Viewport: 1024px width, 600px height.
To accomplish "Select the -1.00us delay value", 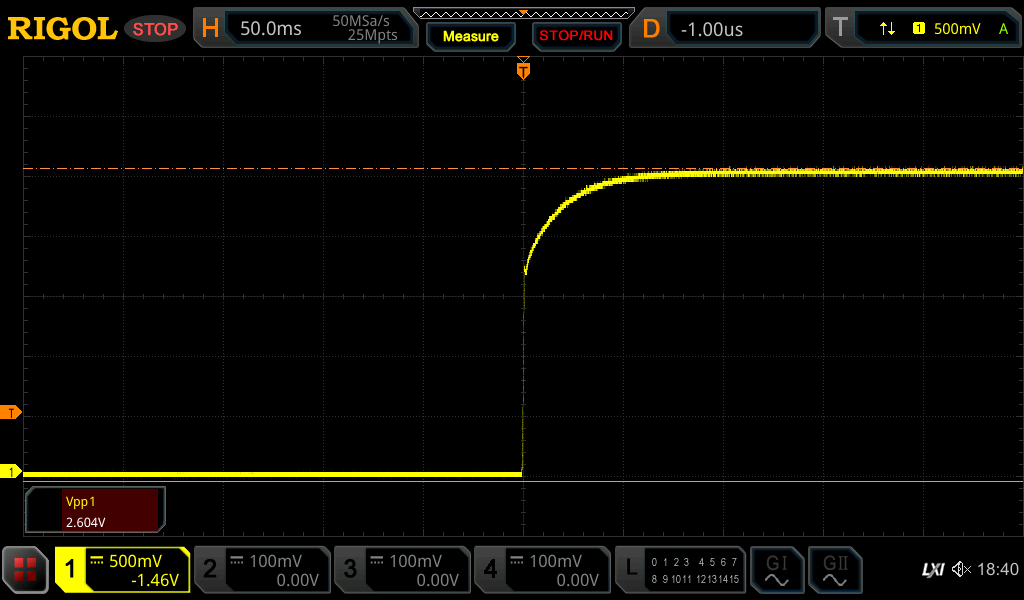I will (x=712, y=29).
